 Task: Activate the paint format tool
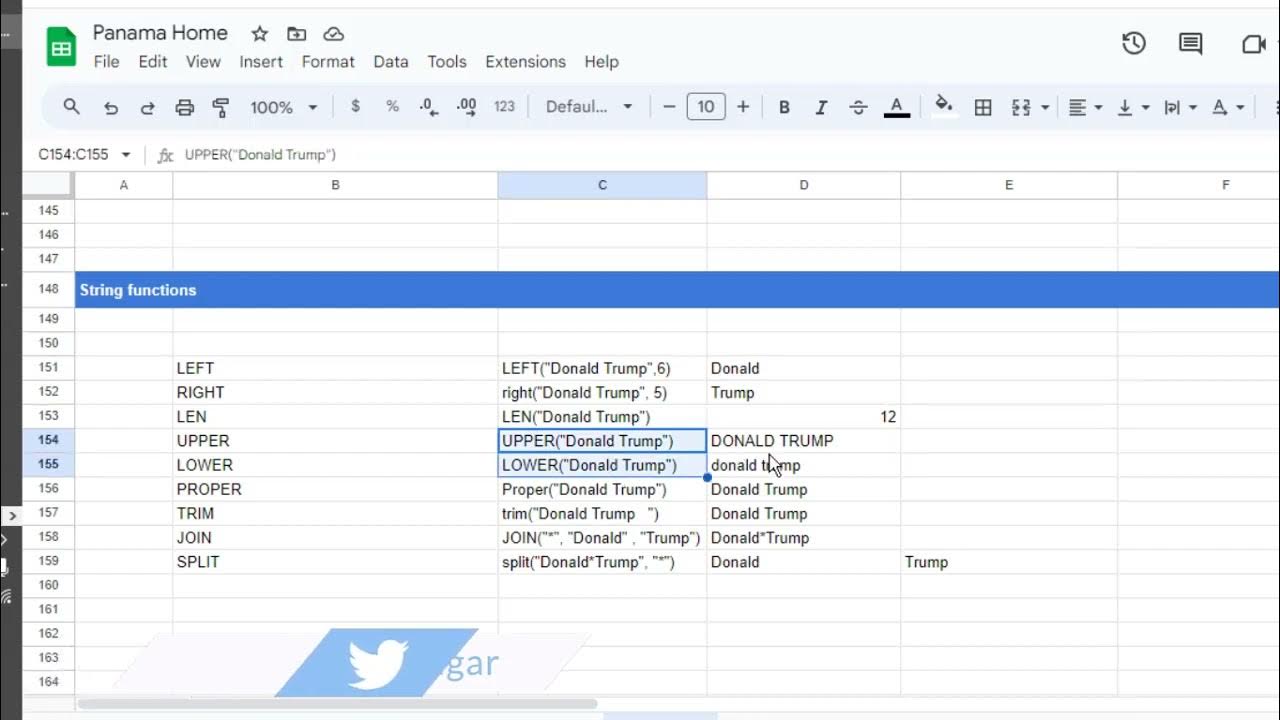pos(221,107)
